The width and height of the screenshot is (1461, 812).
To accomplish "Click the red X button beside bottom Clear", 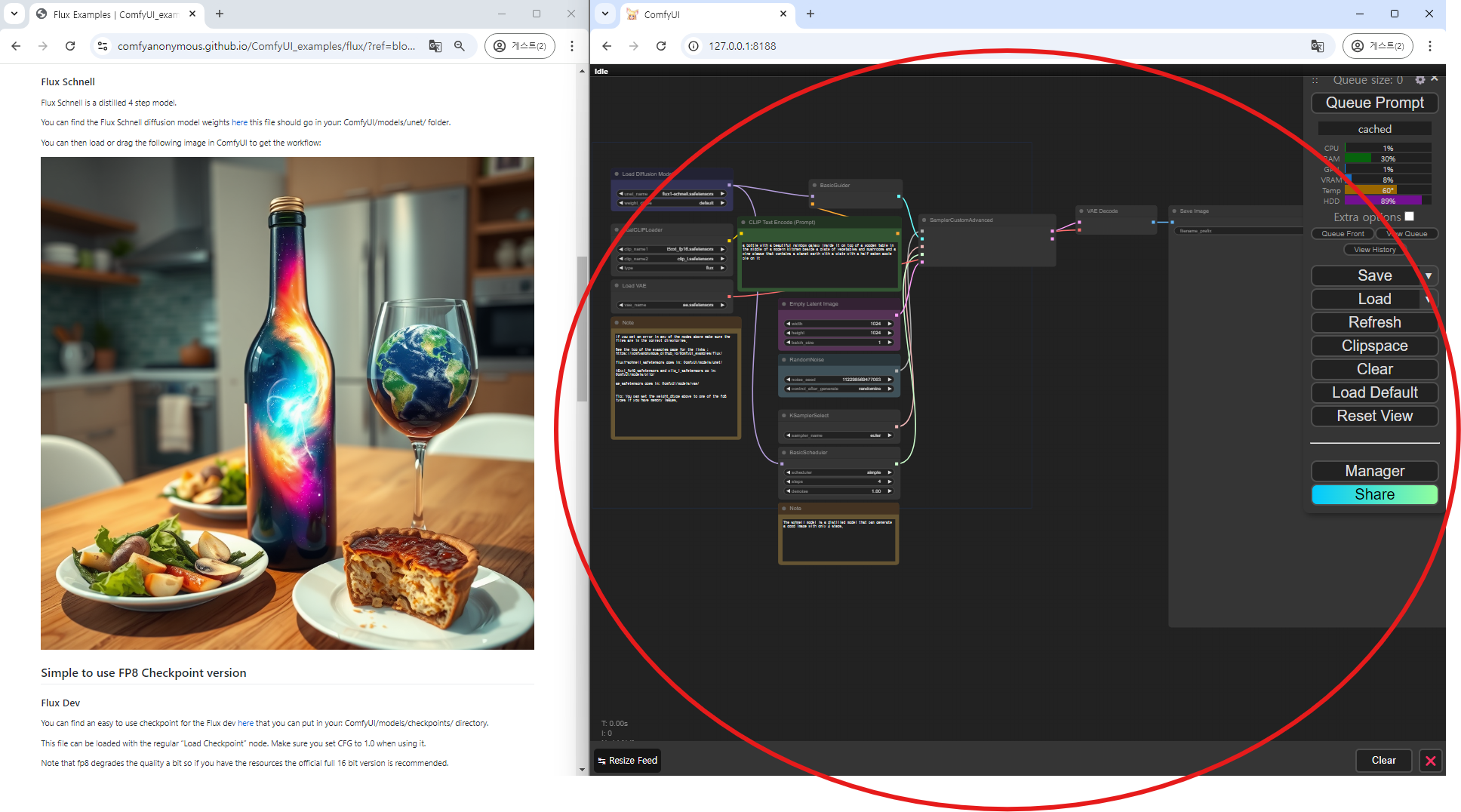I will (1430, 761).
